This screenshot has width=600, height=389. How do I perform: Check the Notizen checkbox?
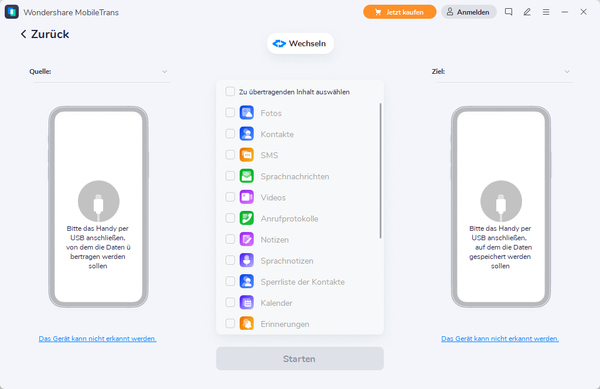click(x=230, y=239)
